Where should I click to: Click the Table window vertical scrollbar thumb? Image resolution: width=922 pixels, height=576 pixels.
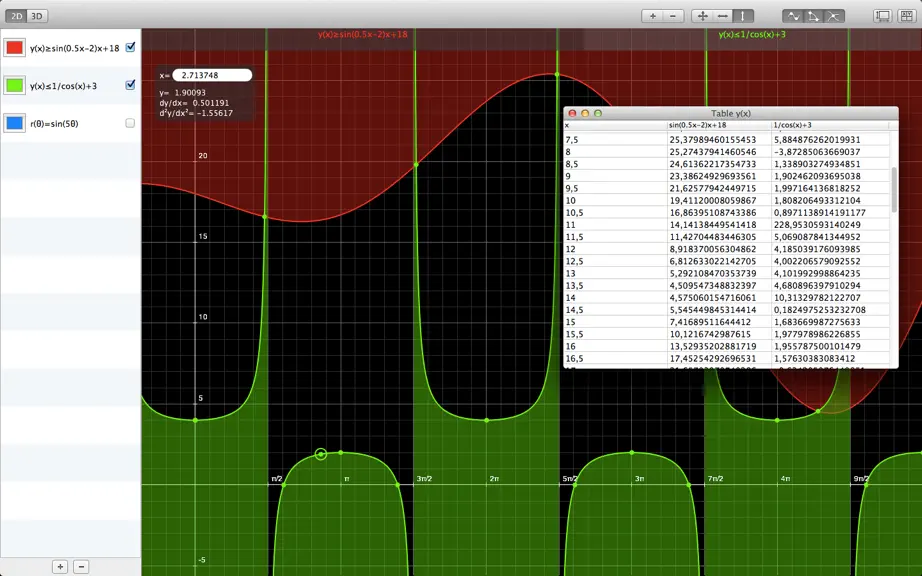894,189
